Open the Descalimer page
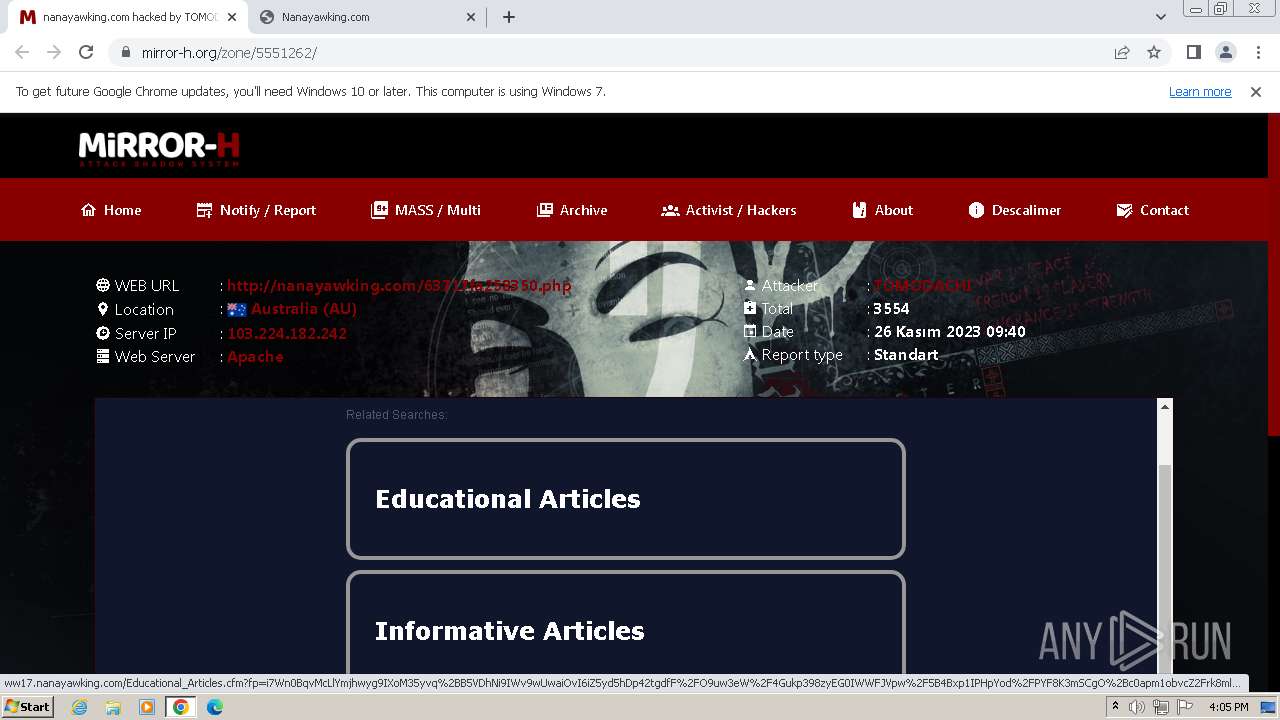1280x720 pixels. [x=1015, y=210]
